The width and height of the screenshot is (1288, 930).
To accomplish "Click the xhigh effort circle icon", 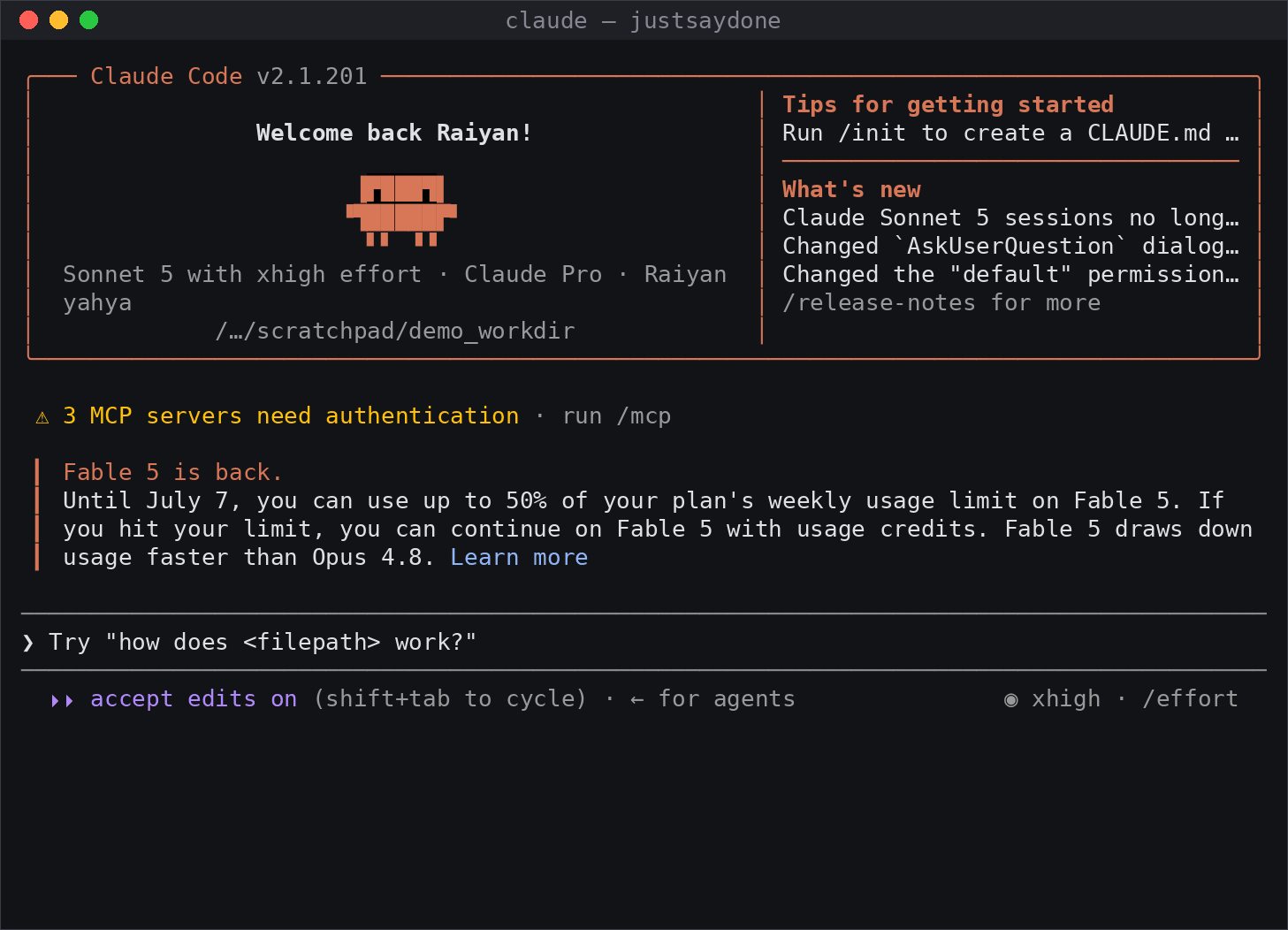I will click(x=1010, y=700).
